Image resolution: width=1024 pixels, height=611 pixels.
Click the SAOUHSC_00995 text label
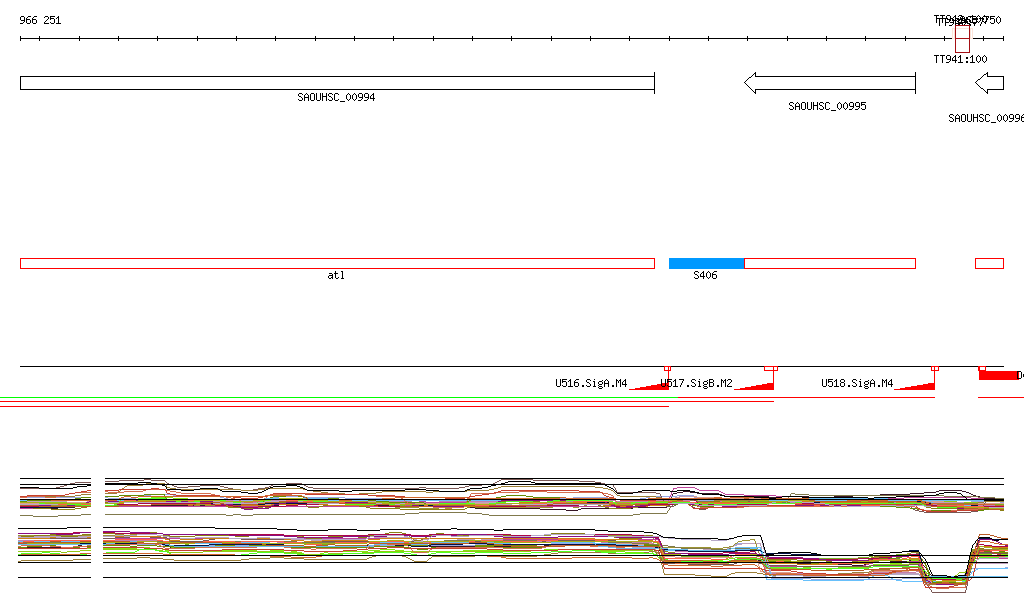click(x=827, y=106)
